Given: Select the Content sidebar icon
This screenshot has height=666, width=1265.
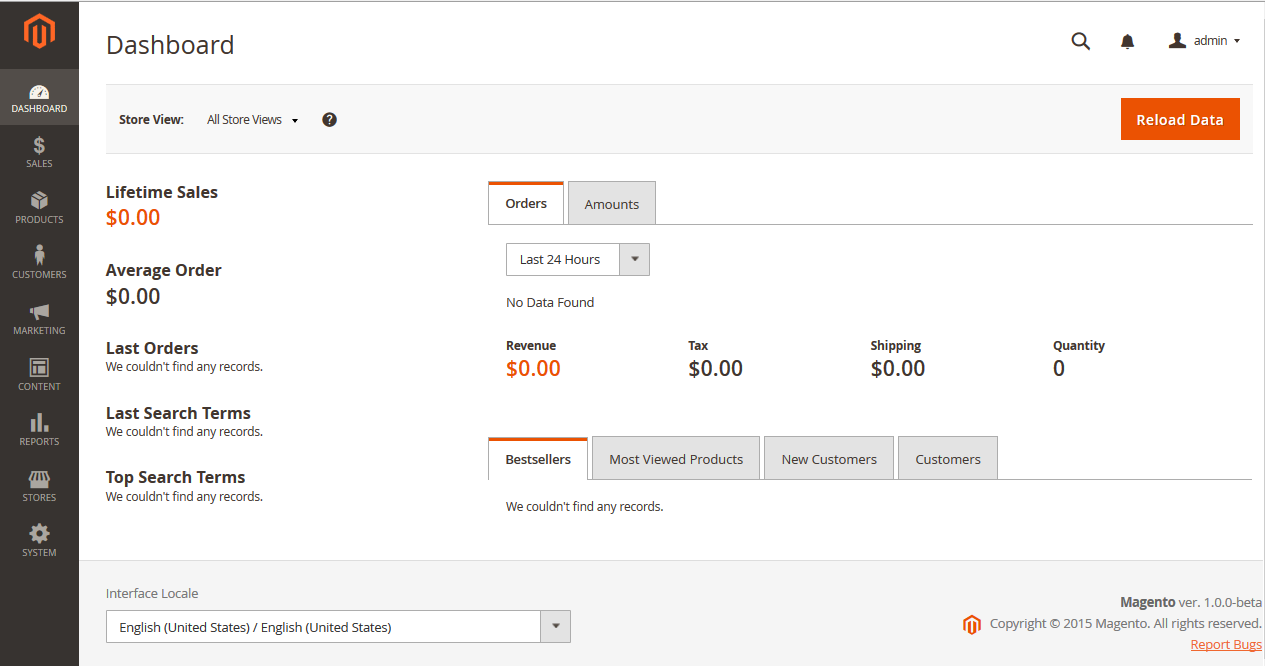Looking at the screenshot, I should point(39,368).
